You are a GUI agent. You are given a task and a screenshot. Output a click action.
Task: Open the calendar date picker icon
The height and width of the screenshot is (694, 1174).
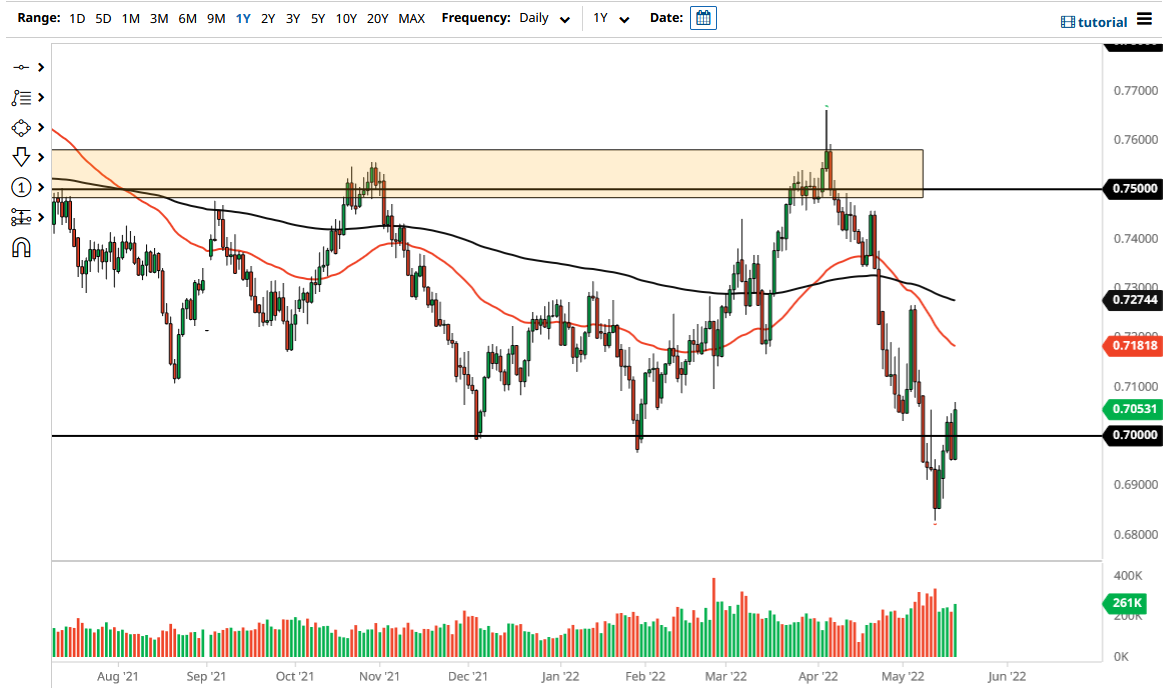[x=703, y=17]
